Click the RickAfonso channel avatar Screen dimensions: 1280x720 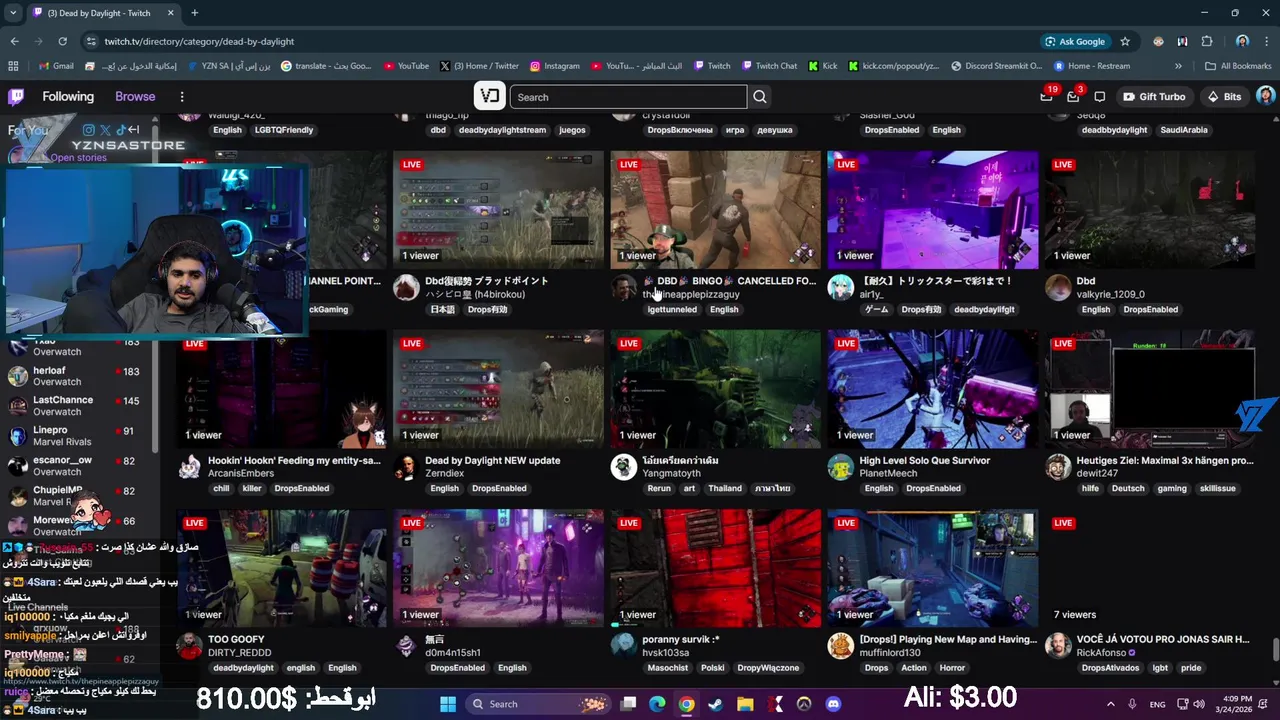(x=1058, y=646)
